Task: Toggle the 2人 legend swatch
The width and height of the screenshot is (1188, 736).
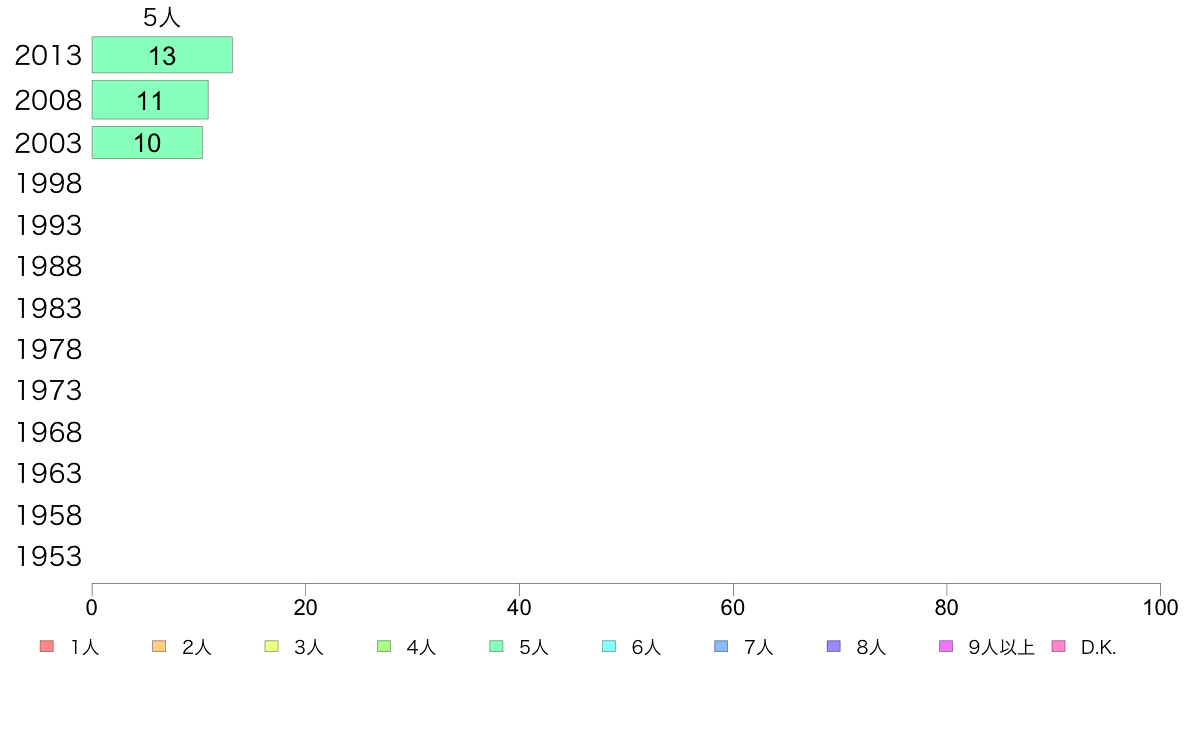Action: tap(159, 647)
